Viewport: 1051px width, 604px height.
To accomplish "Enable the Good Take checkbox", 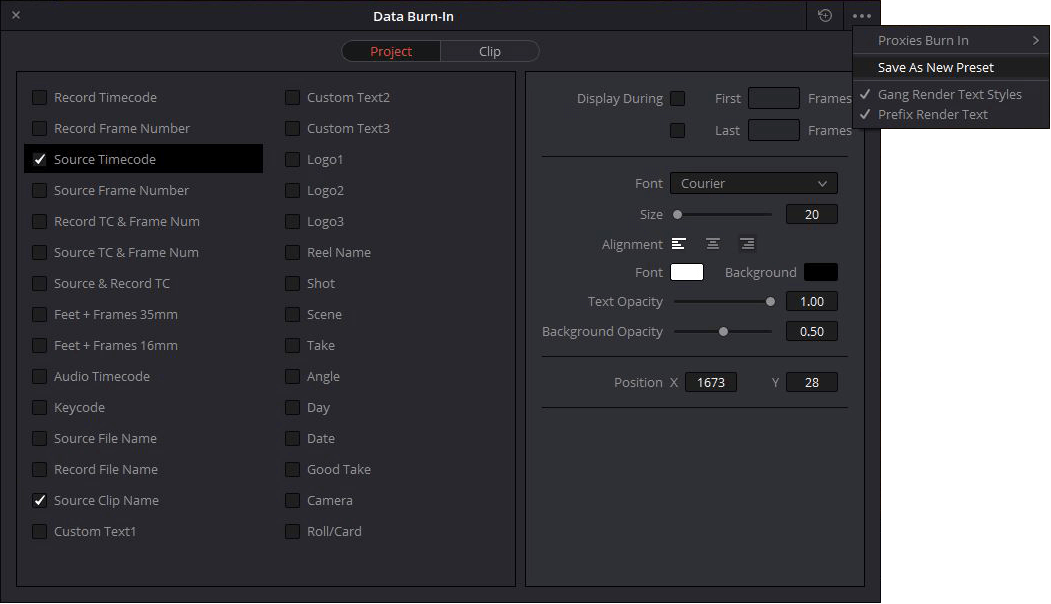I will point(292,469).
